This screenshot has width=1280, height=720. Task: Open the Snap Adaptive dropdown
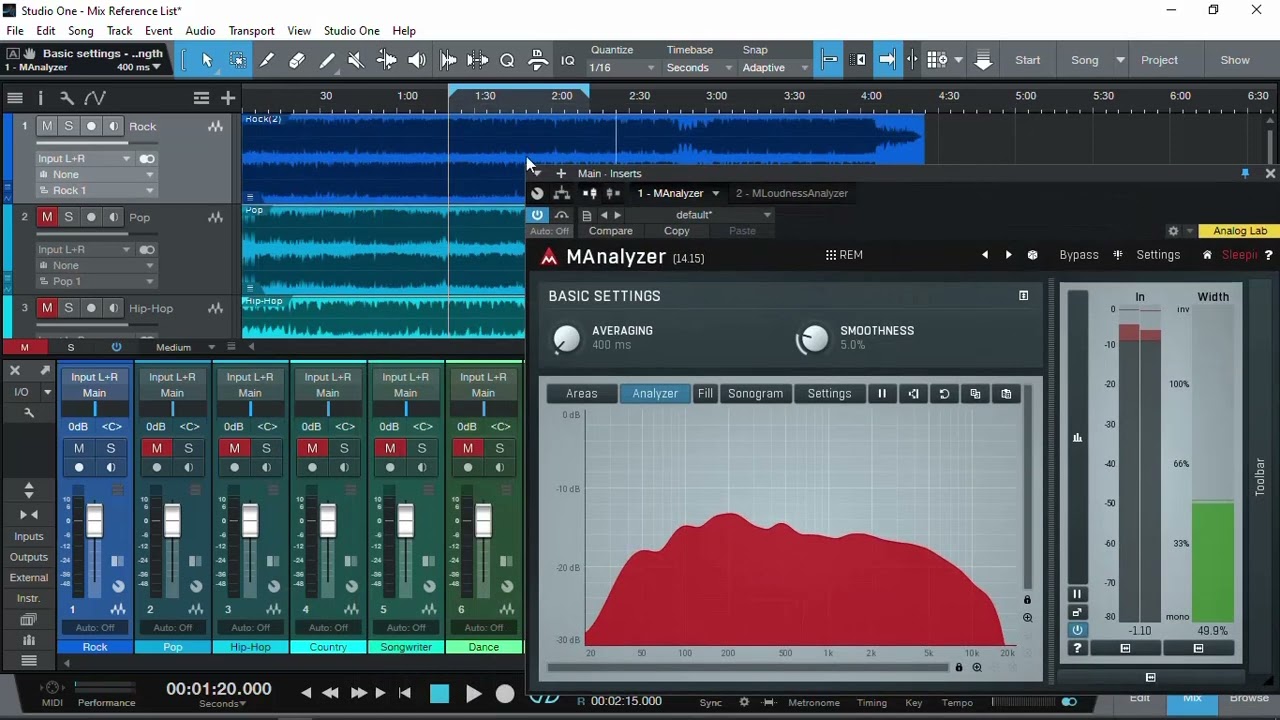coord(775,67)
